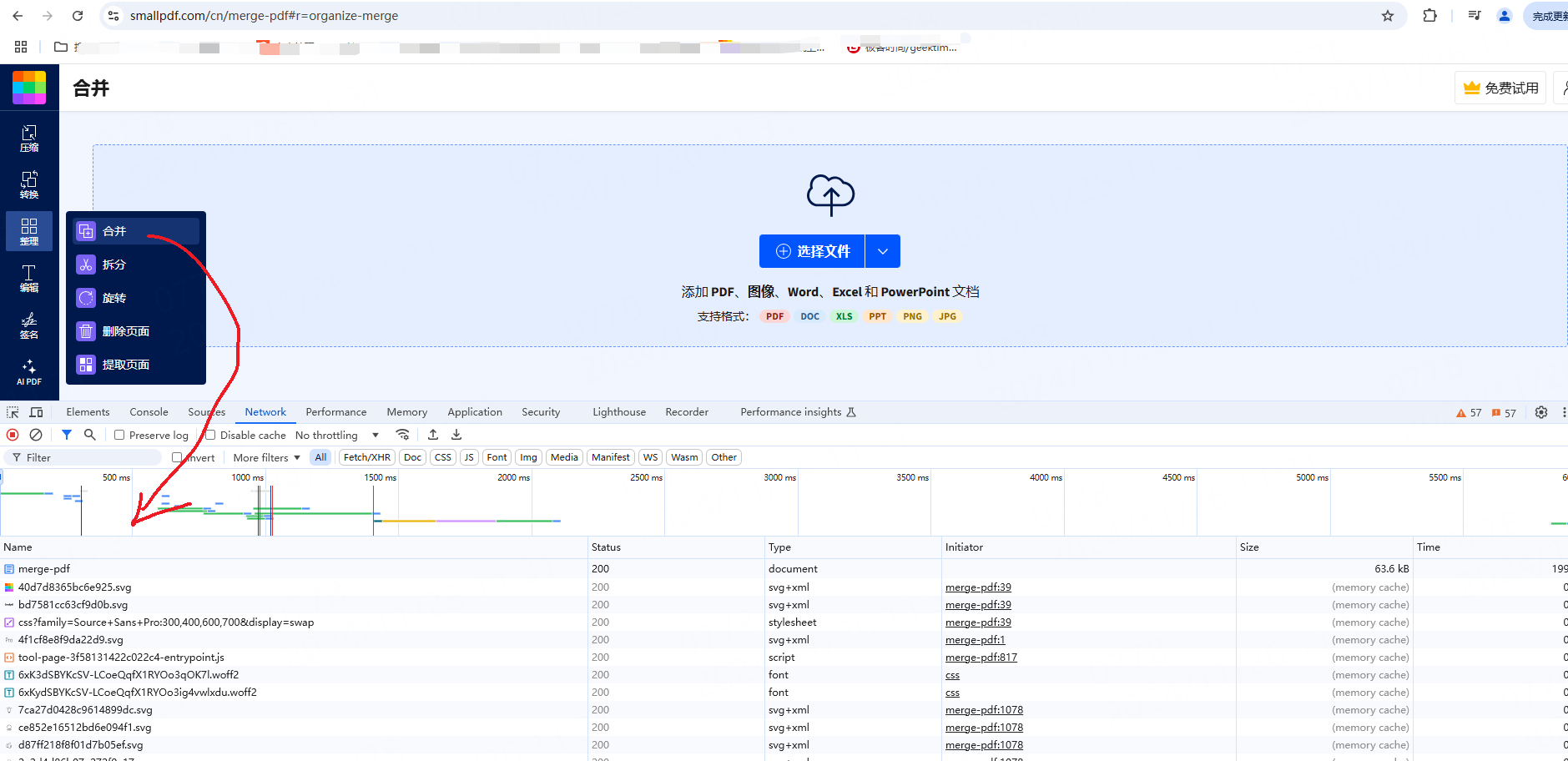Filter requests by Fetch/XHR

pyautogui.click(x=367, y=457)
